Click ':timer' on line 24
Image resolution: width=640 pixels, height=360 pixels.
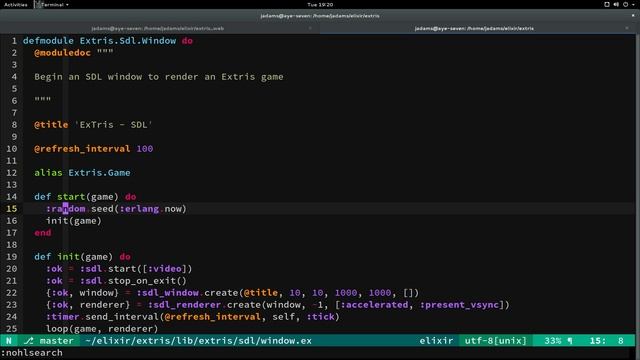pyautogui.click(x=62, y=317)
